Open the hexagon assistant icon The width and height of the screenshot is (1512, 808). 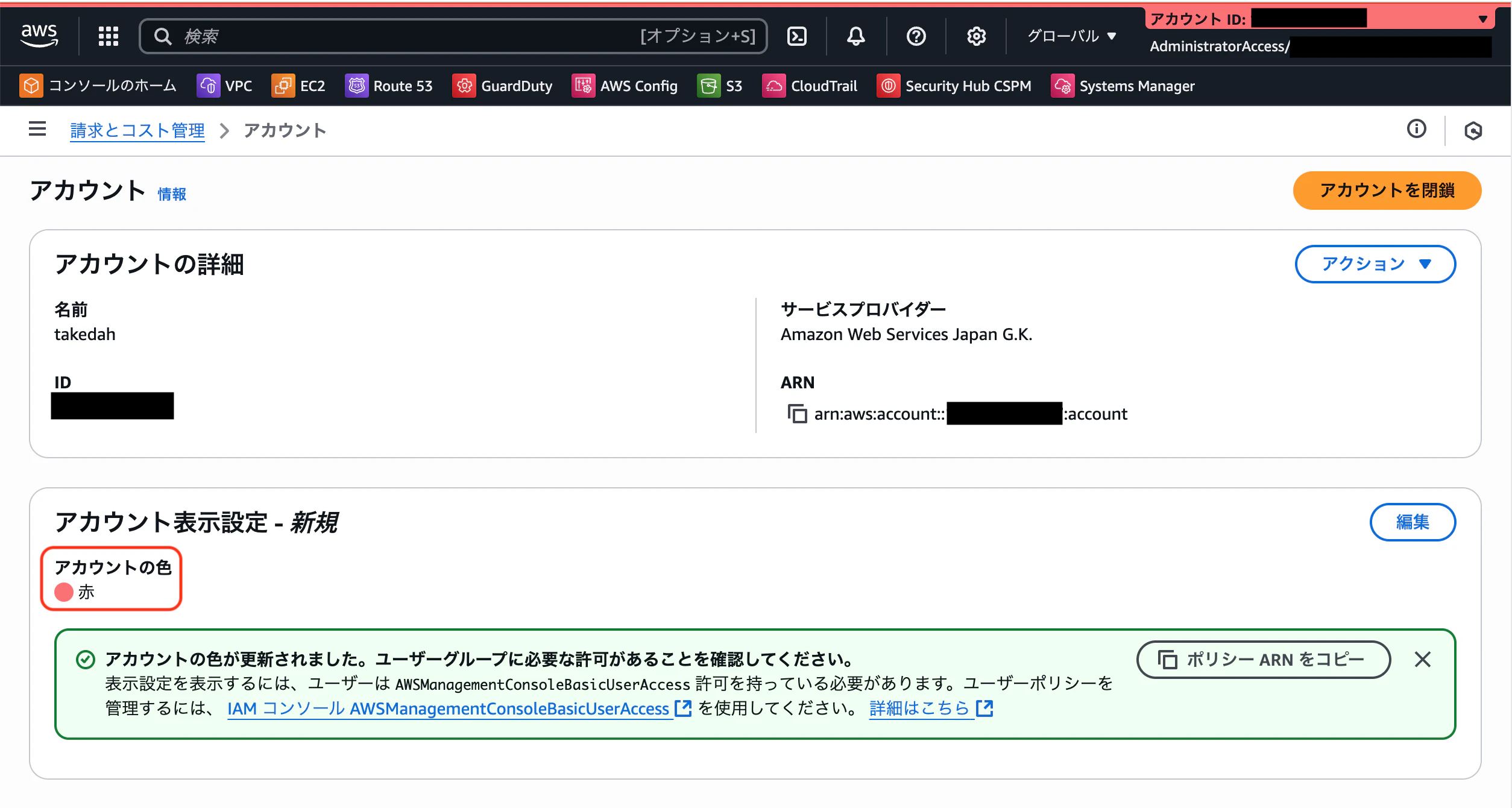click(1473, 130)
